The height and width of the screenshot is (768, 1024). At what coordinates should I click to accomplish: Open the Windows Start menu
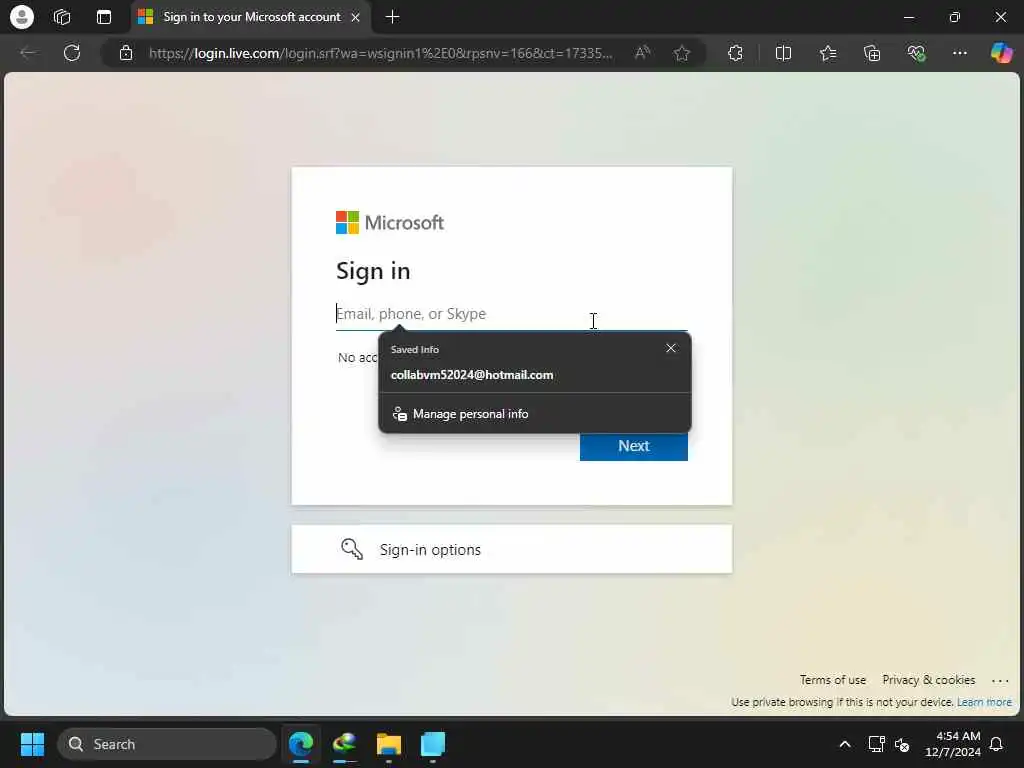pyautogui.click(x=32, y=744)
